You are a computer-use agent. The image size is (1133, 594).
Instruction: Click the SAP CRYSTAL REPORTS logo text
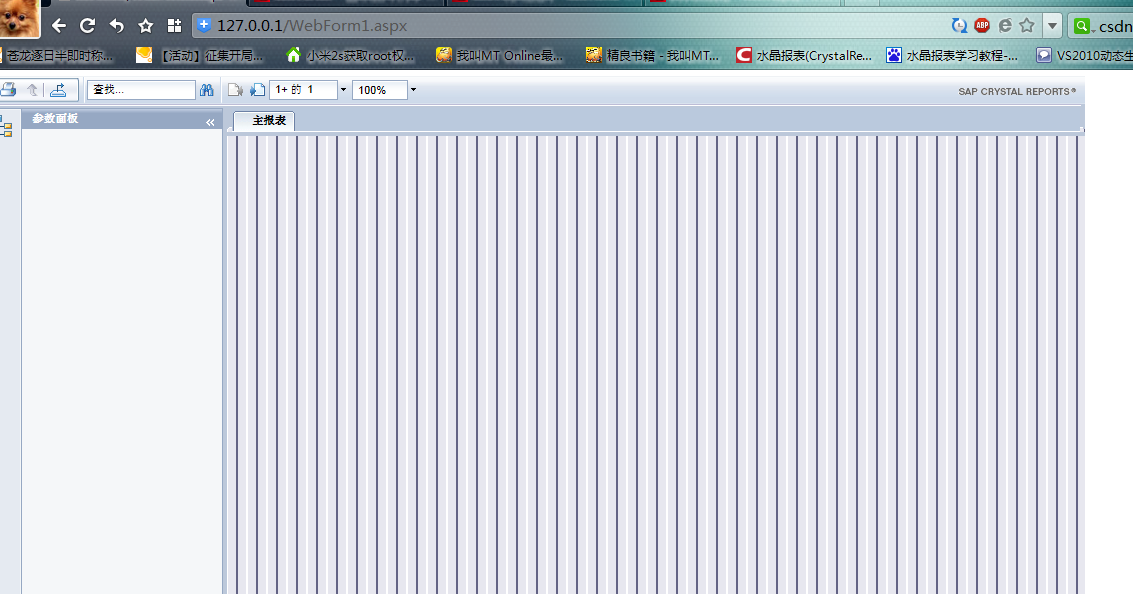(1017, 91)
